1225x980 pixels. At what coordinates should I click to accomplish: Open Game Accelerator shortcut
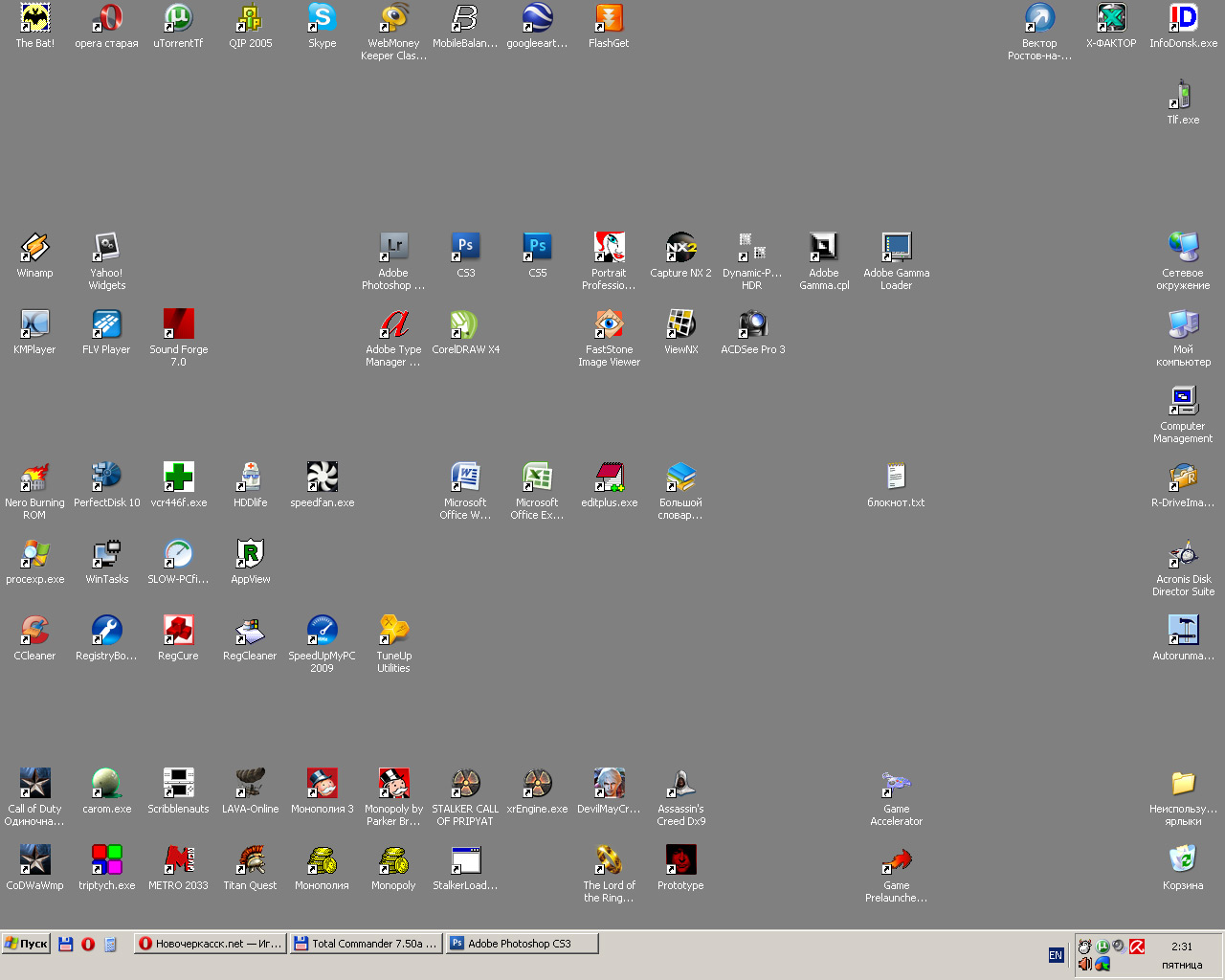pos(897,783)
